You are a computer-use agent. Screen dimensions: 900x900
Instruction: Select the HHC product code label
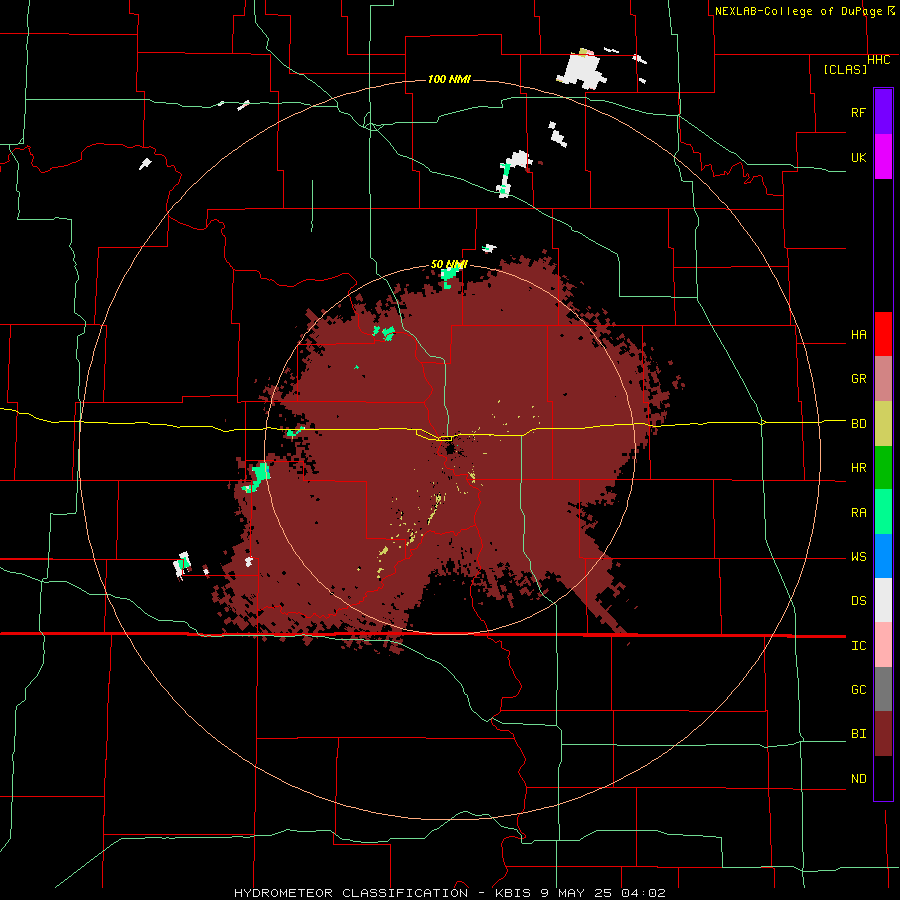coord(878,60)
